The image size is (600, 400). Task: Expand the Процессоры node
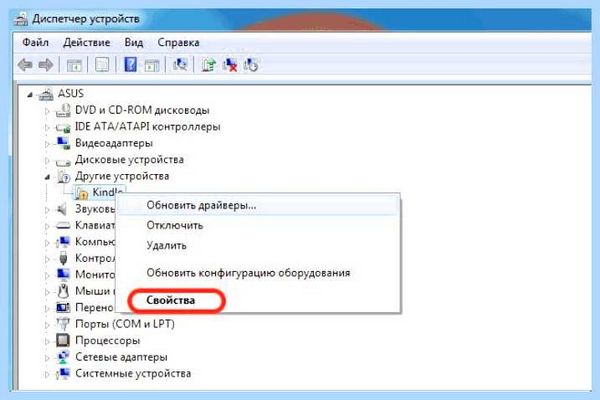(x=47, y=341)
